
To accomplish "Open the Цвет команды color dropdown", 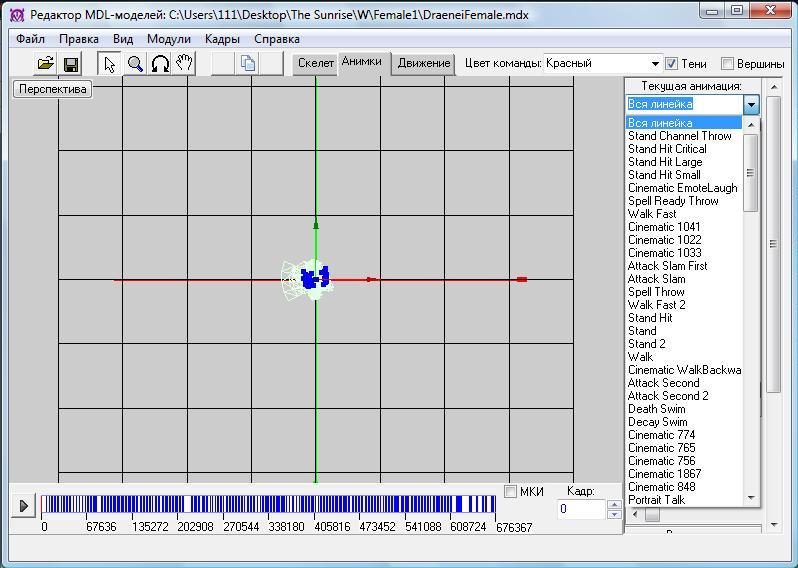I will tap(655, 63).
